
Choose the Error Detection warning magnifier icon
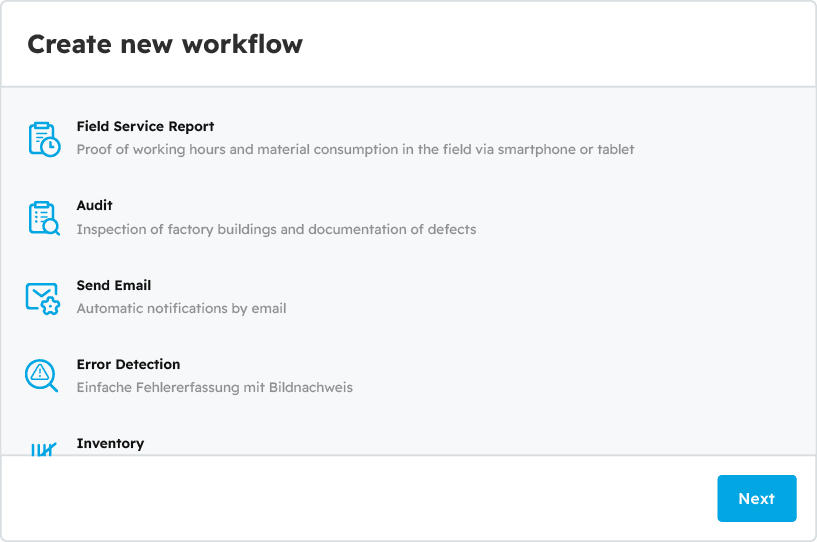(x=42, y=375)
